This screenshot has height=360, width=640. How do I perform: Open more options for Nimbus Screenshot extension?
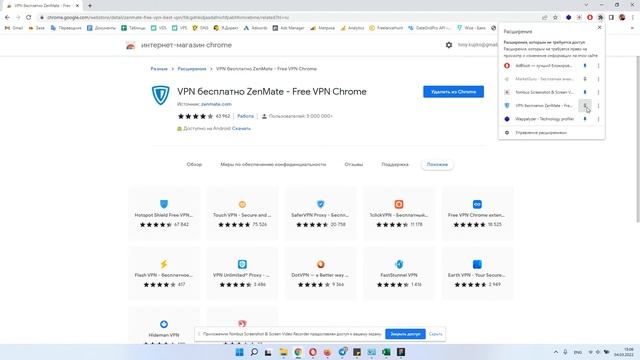click(x=598, y=92)
